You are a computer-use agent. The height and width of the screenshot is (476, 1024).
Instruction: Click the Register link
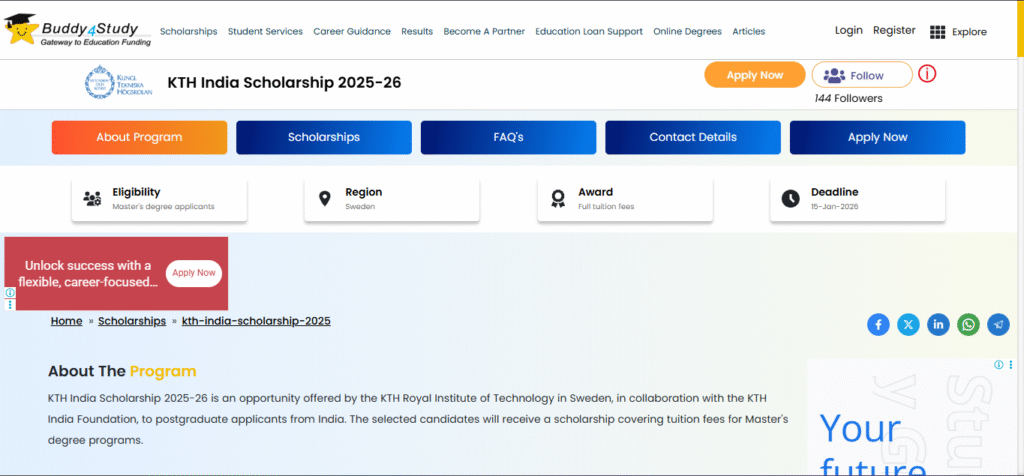pyautogui.click(x=894, y=30)
